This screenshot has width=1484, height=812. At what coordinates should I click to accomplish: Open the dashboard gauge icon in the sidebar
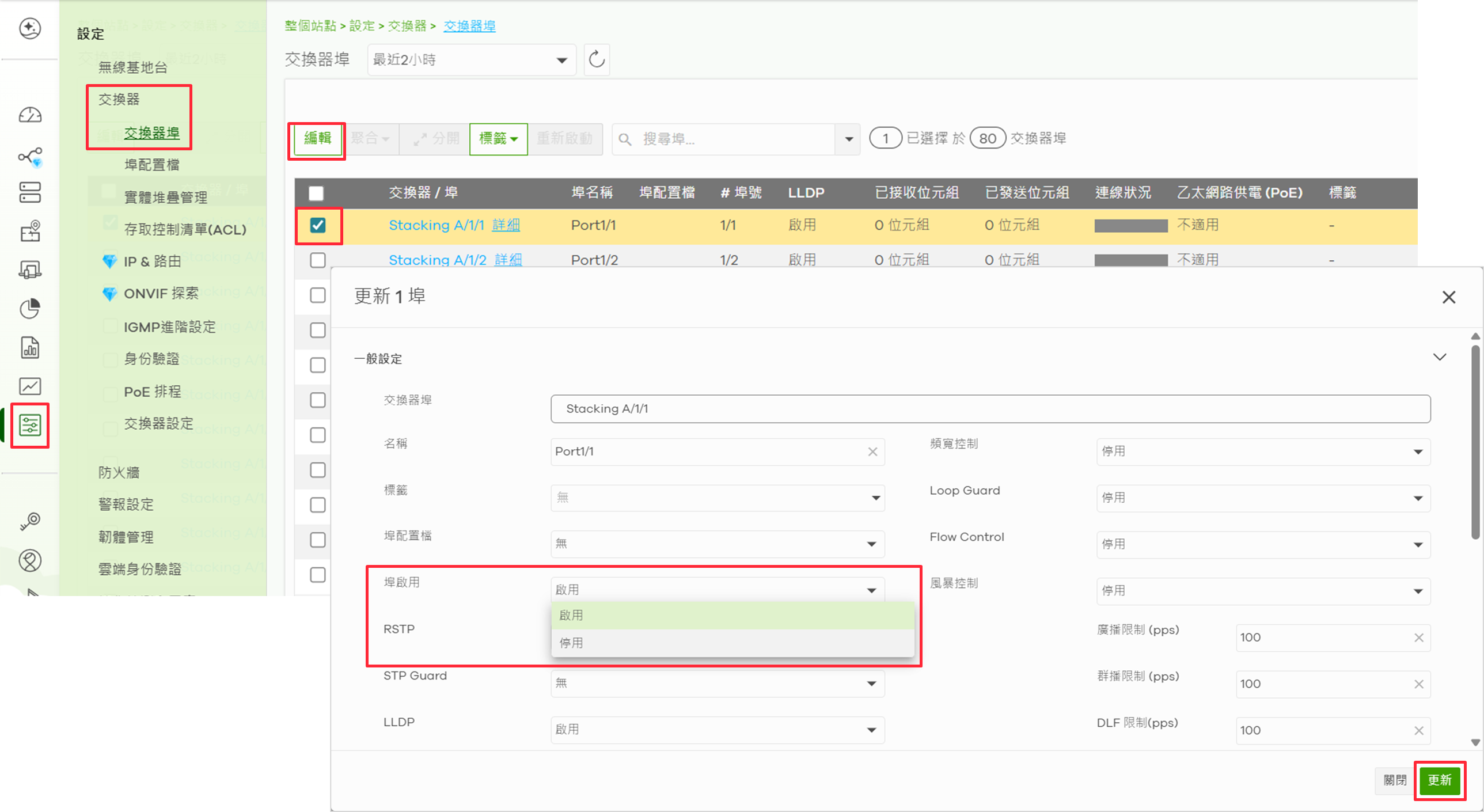pos(30,115)
